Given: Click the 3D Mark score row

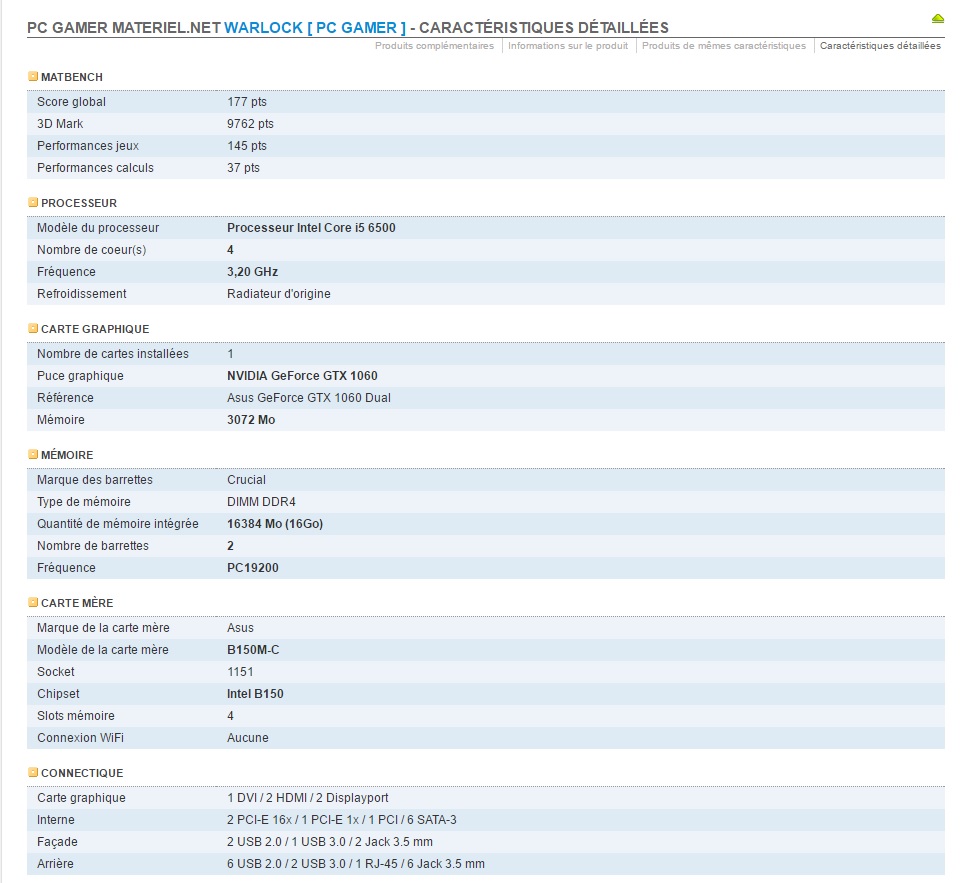Looking at the screenshot, I should click(x=250, y=124).
